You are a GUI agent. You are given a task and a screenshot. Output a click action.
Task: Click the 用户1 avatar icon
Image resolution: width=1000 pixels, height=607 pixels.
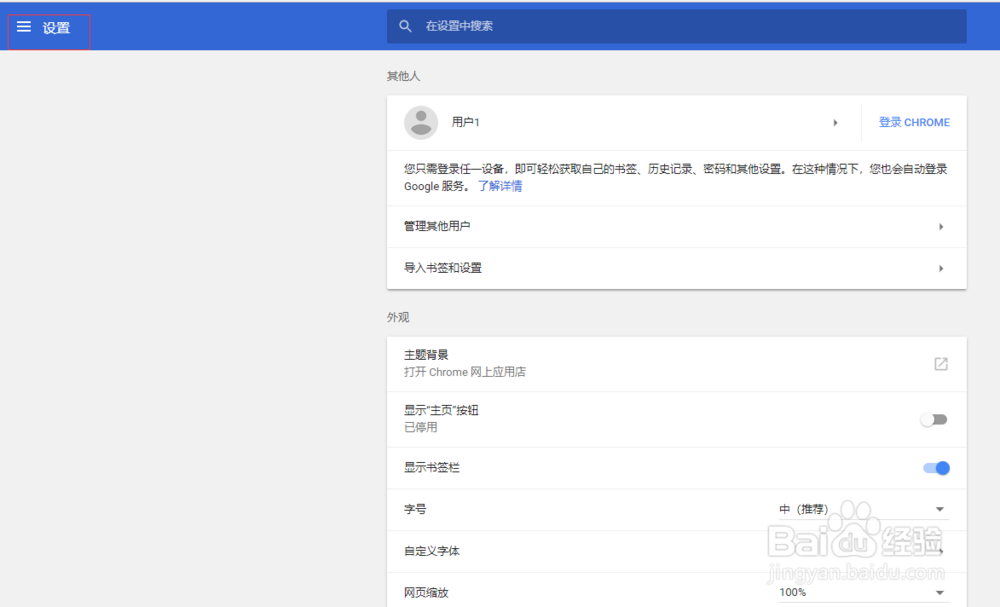[421, 122]
